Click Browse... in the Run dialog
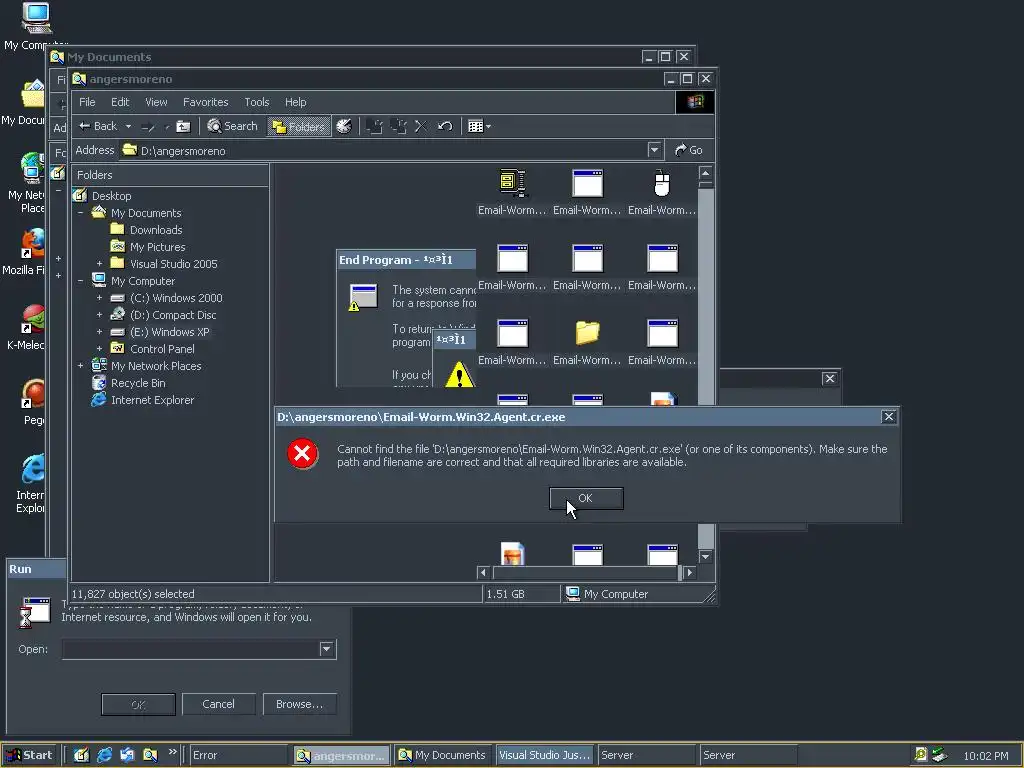The width and height of the screenshot is (1024, 768). 299,704
